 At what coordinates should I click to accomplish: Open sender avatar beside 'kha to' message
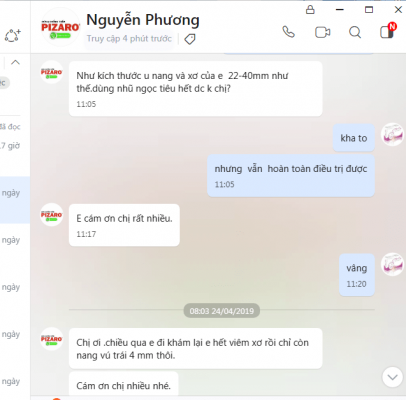pyautogui.click(x=393, y=134)
